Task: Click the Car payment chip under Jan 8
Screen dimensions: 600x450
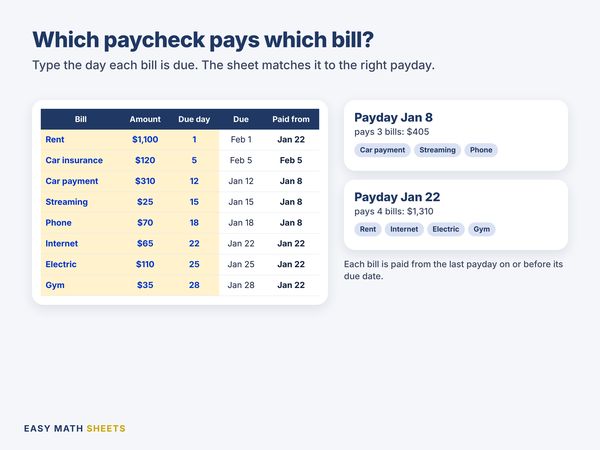Action: 382,150
